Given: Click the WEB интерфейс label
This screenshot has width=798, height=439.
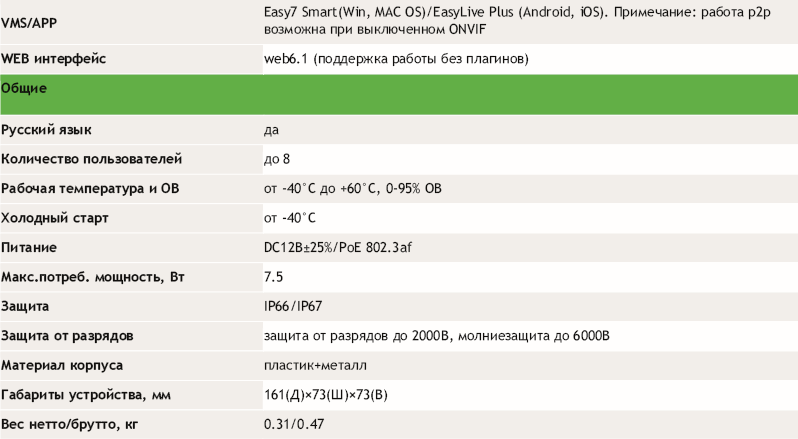Looking at the screenshot, I should coord(54,60).
